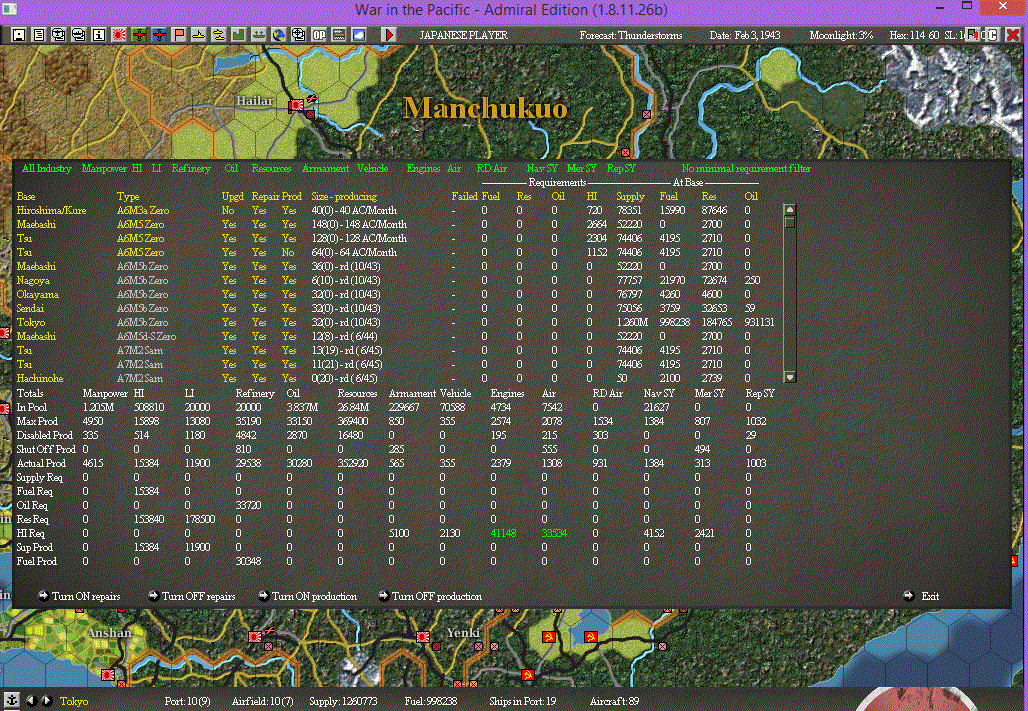Open the 'No minimal requirement filter' selector
The height and width of the screenshot is (711, 1028).
[x=745, y=169]
